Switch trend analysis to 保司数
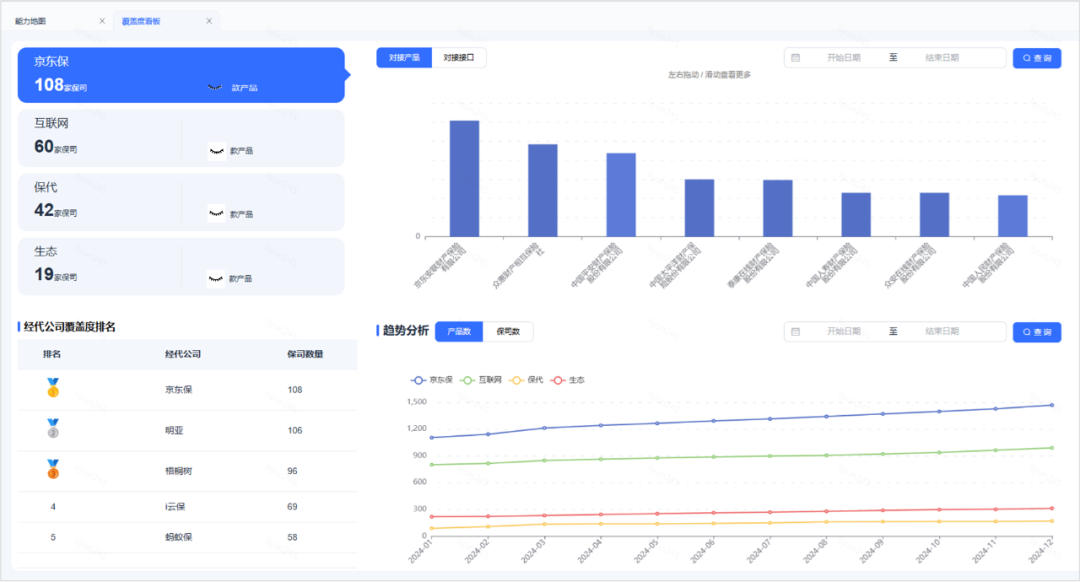The height and width of the screenshot is (582, 1080). [x=508, y=331]
